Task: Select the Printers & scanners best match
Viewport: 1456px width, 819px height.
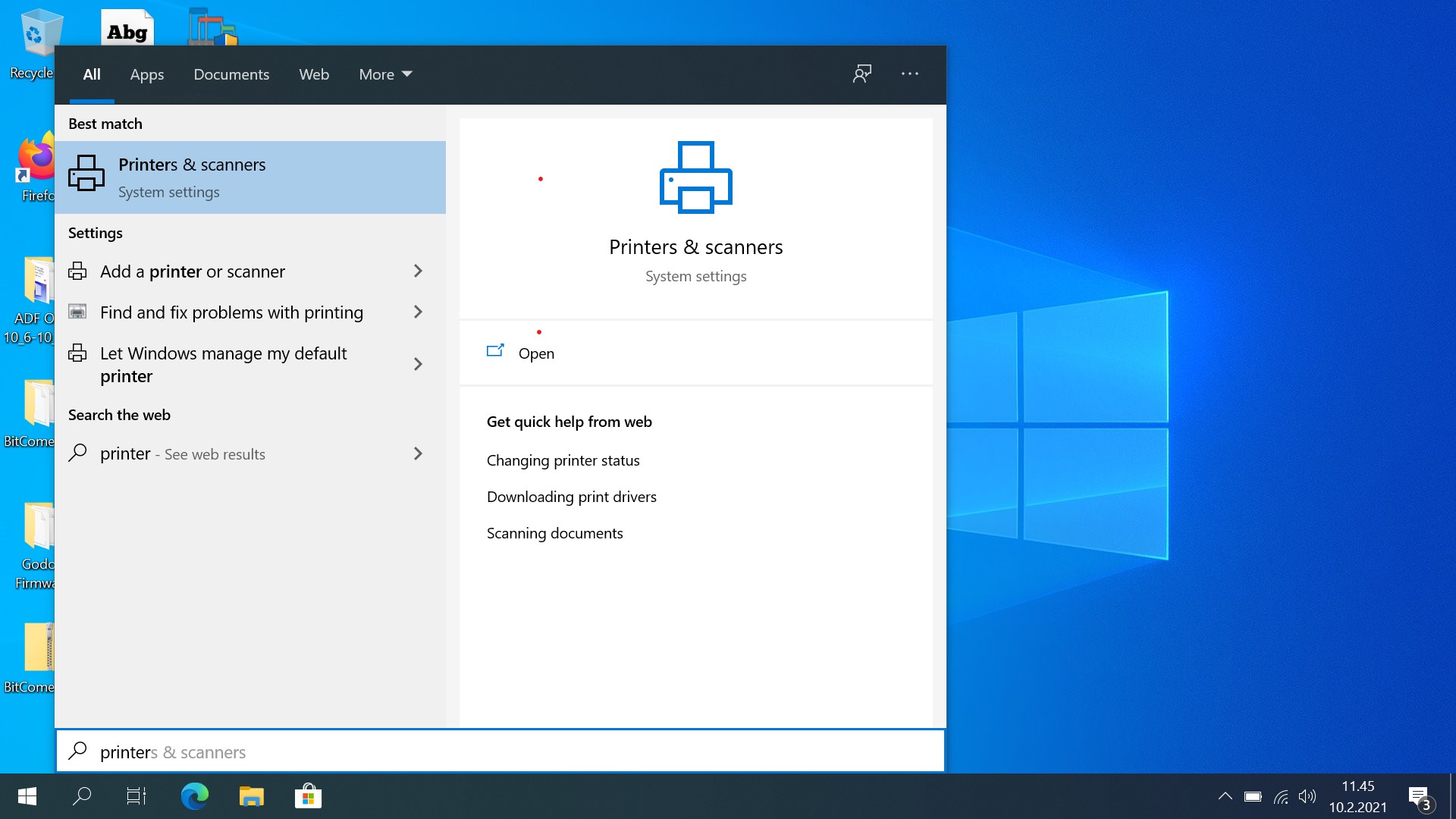Action: [x=250, y=177]
